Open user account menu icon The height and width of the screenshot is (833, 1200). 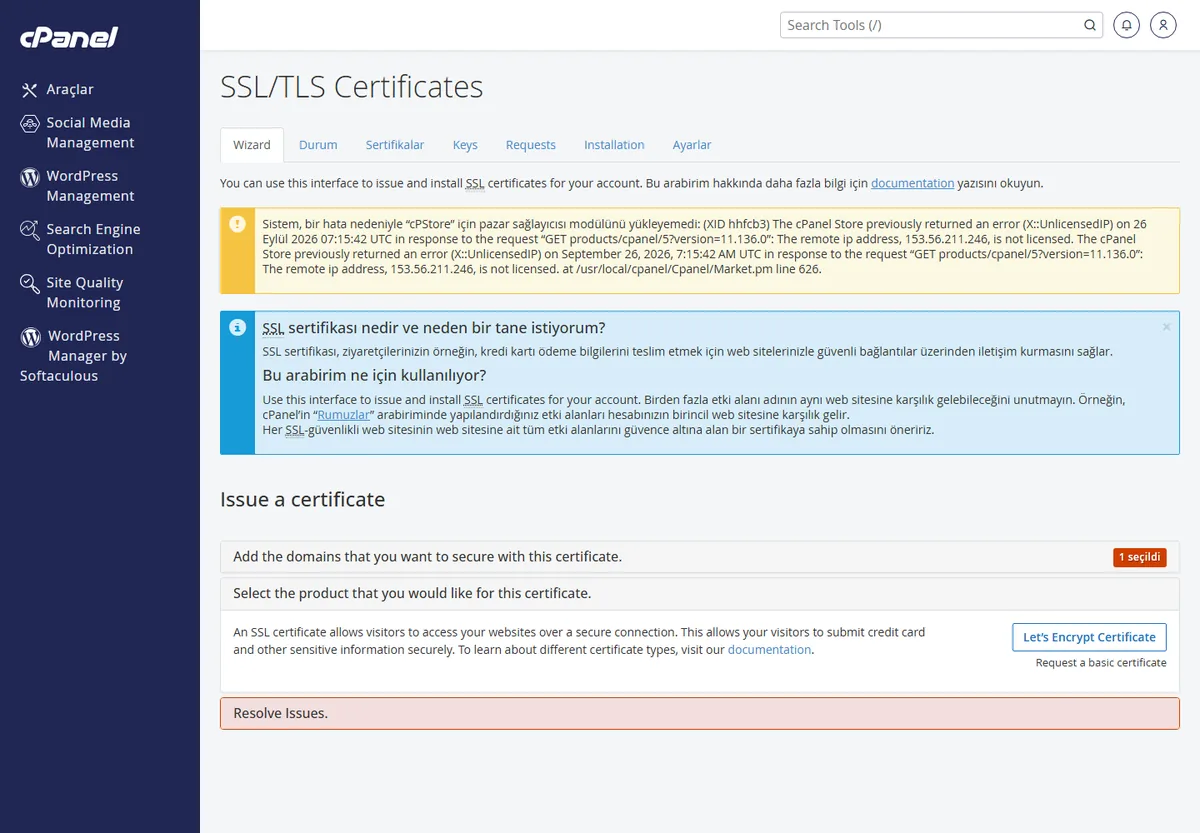point(1163,25)
